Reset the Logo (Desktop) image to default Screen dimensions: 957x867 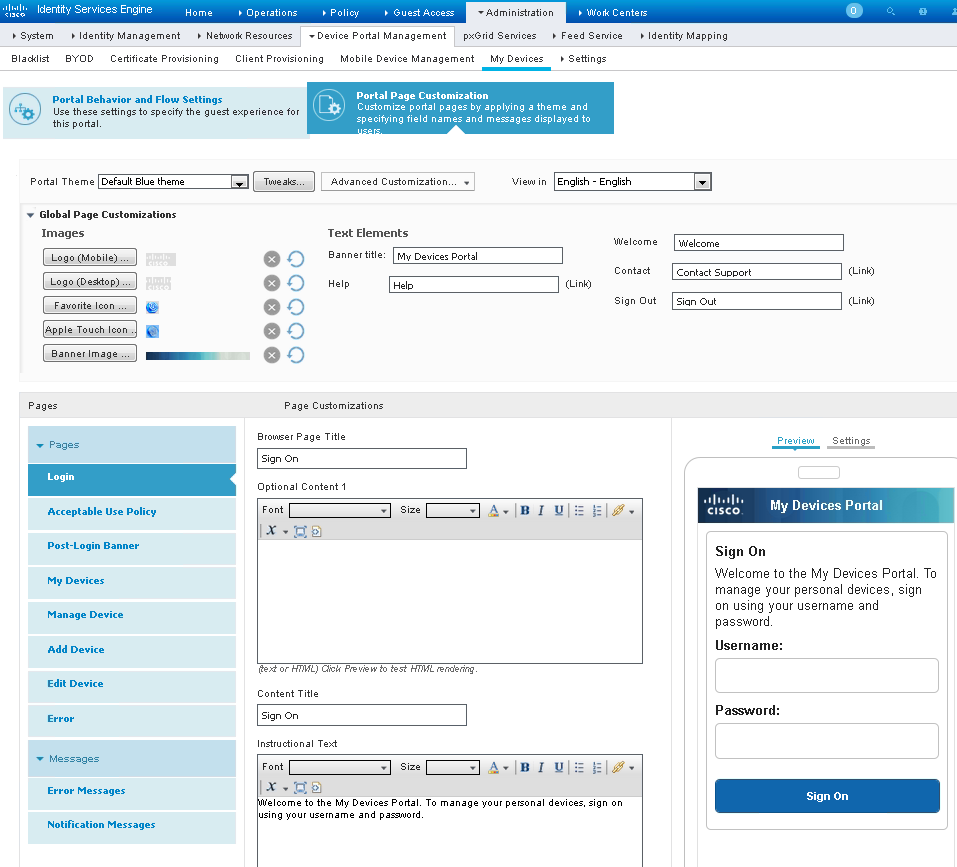[296, 283]
